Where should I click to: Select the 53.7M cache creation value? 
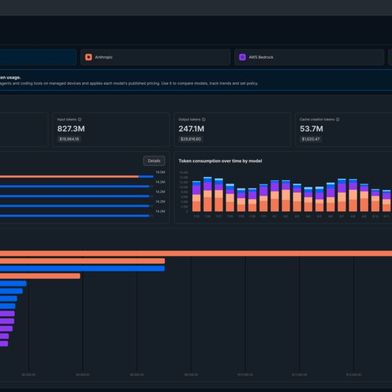coord(311,129)
